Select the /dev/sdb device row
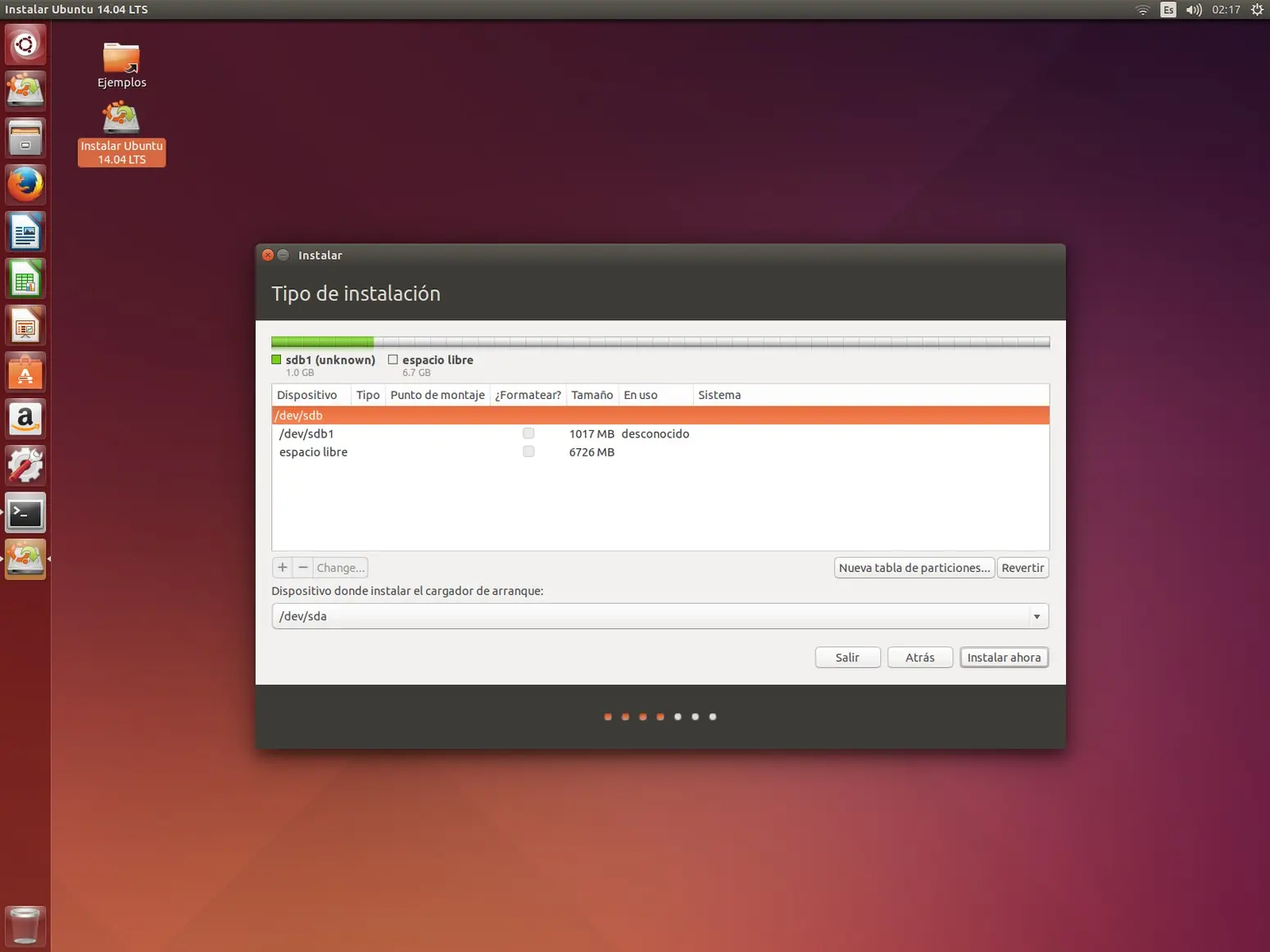This screenshot has width=1270, height=952. tap(660, 415)
